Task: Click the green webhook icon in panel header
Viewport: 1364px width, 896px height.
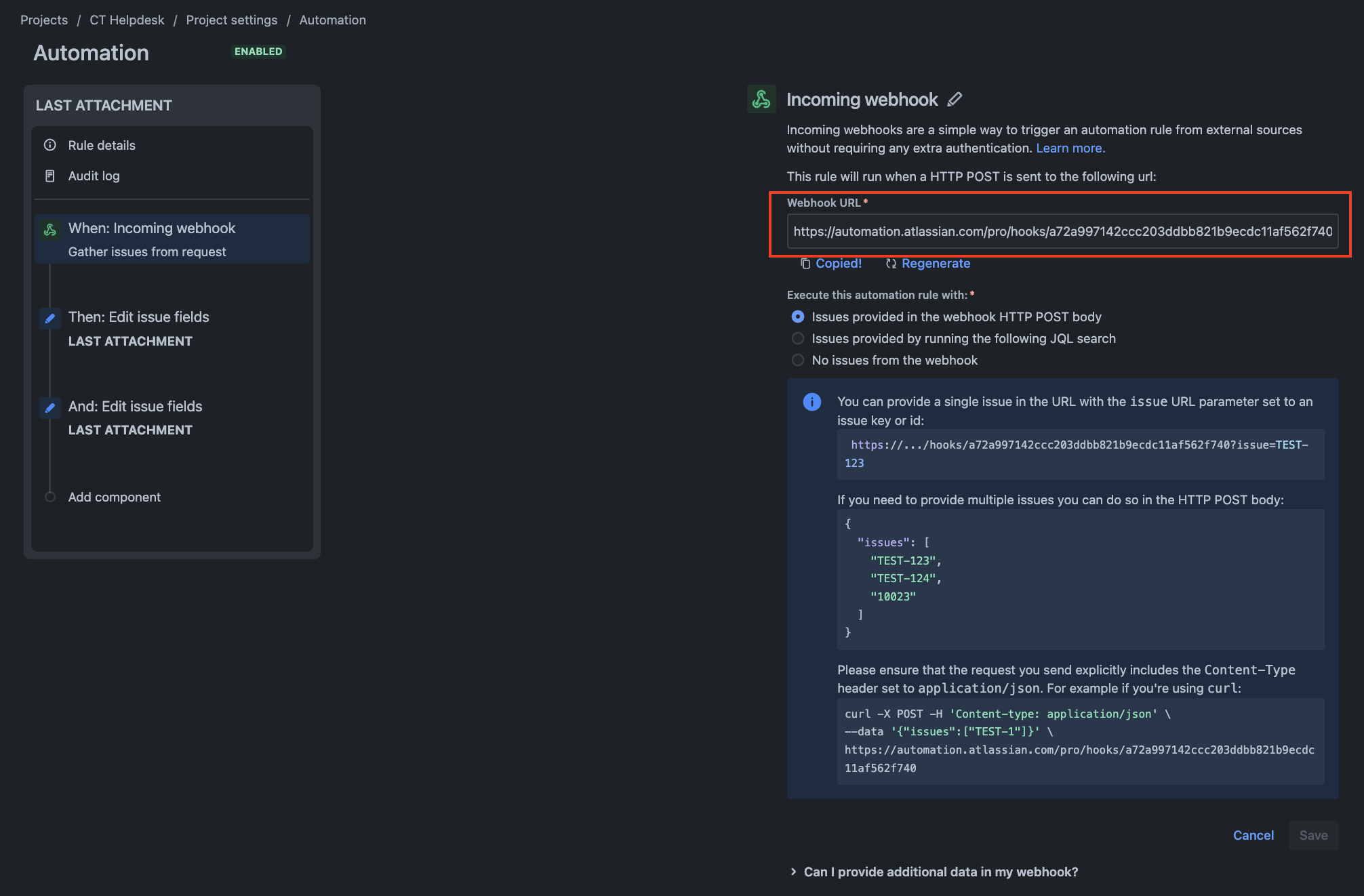Action: [761, 100]
